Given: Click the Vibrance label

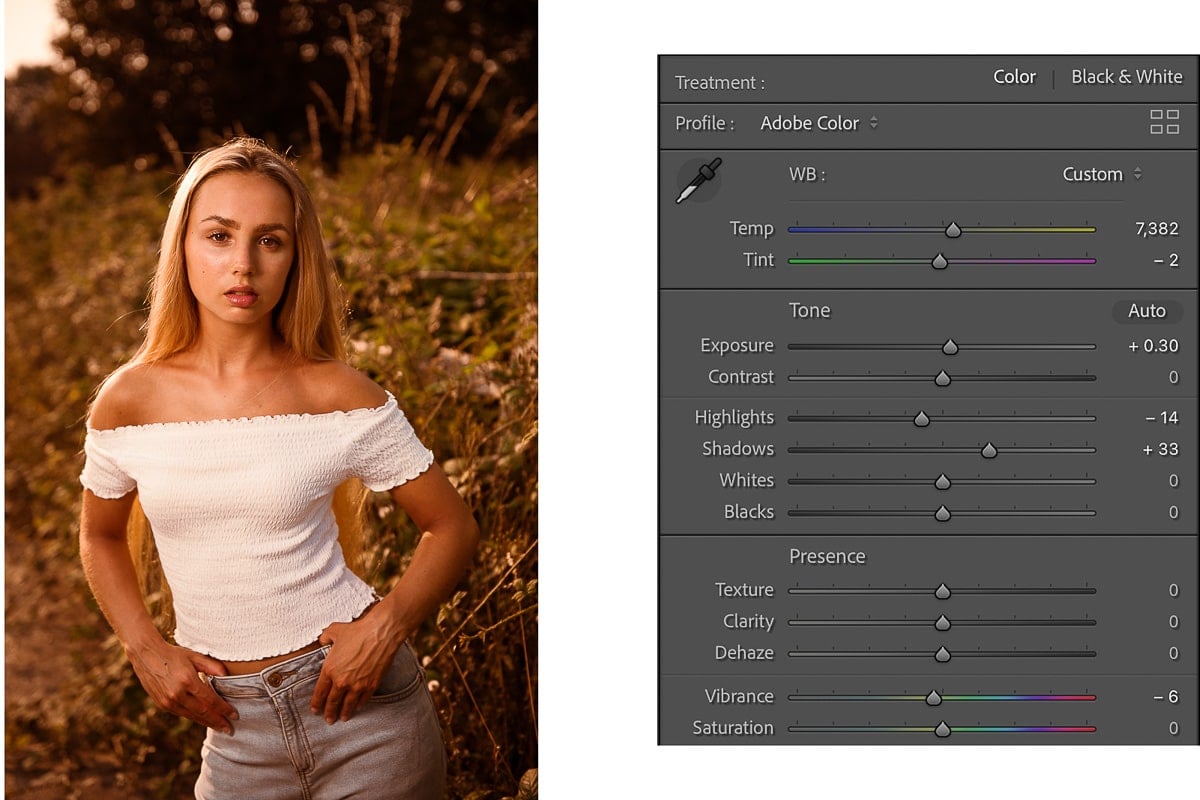Looking at the screenshot, I should [x=739, y=697].
